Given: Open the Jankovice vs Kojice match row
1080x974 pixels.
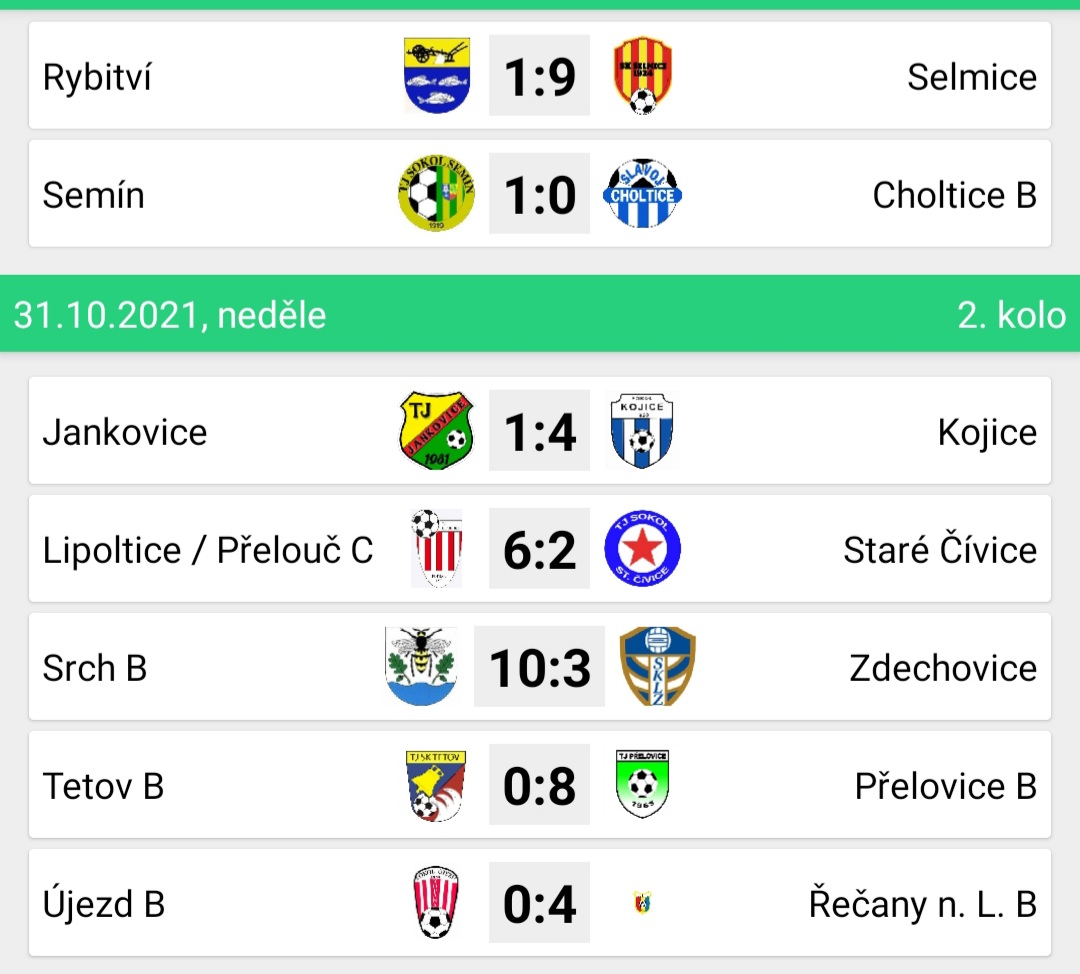Looking at the screenshot, I should coord(540,431).
